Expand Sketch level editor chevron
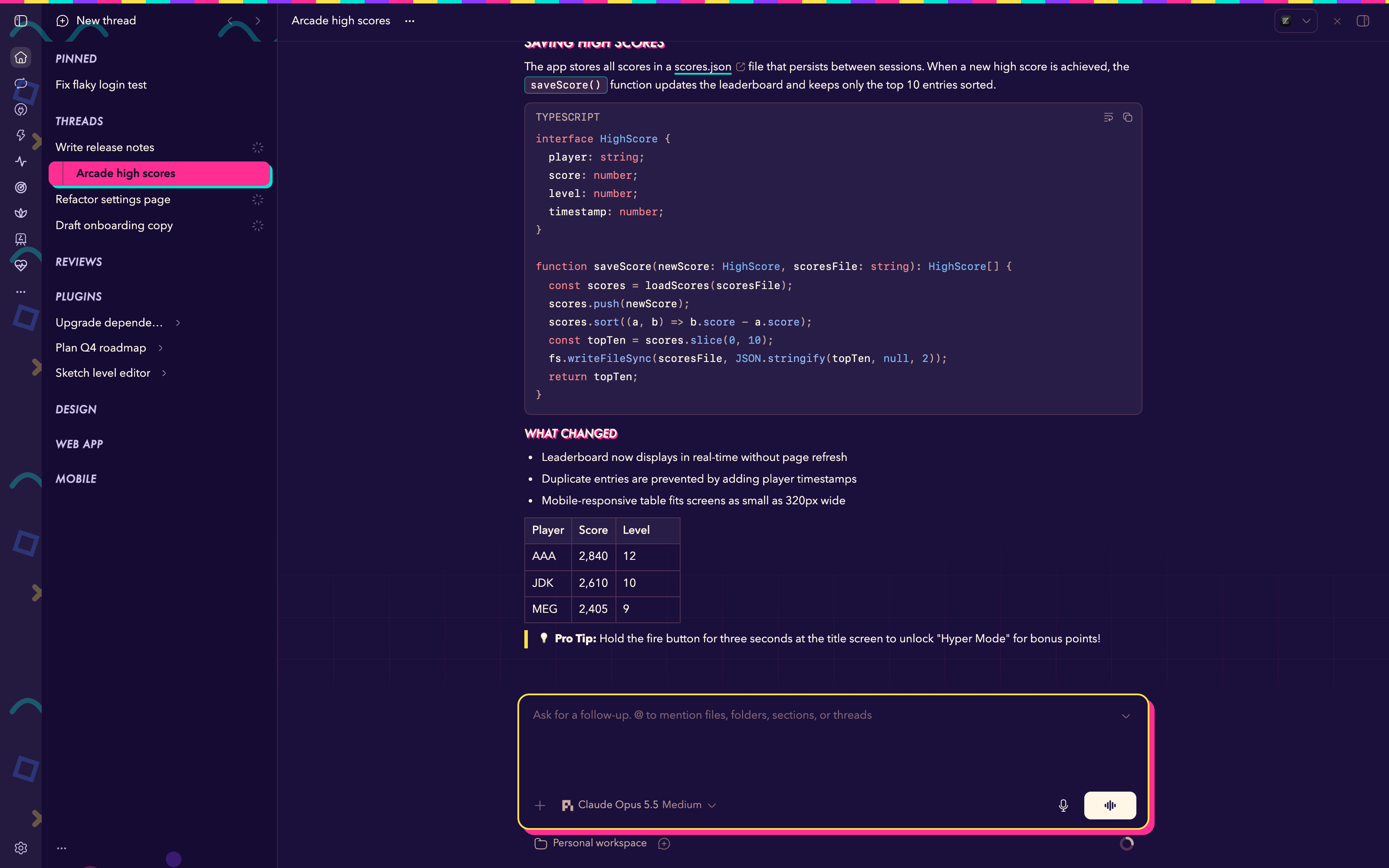The image size is (1389, 868). coord(164,373)
